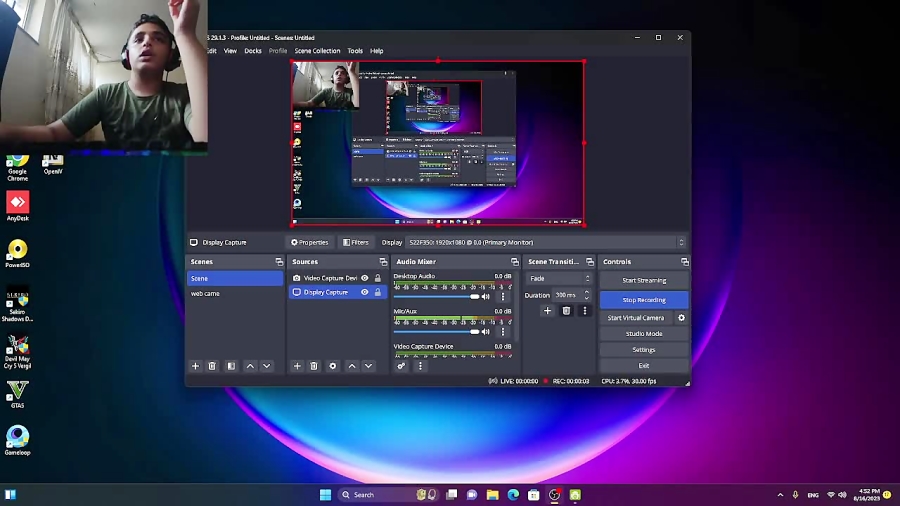Screen dimensions: 900x506
Task: Select the 'Scene' scene entry
Action: tap(235, 278)
